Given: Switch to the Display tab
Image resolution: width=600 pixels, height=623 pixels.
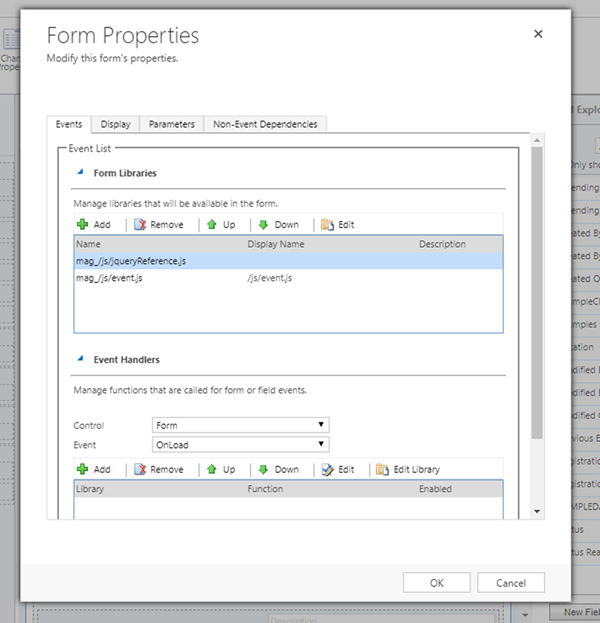Looking at the screenshot, I should 115,124.
